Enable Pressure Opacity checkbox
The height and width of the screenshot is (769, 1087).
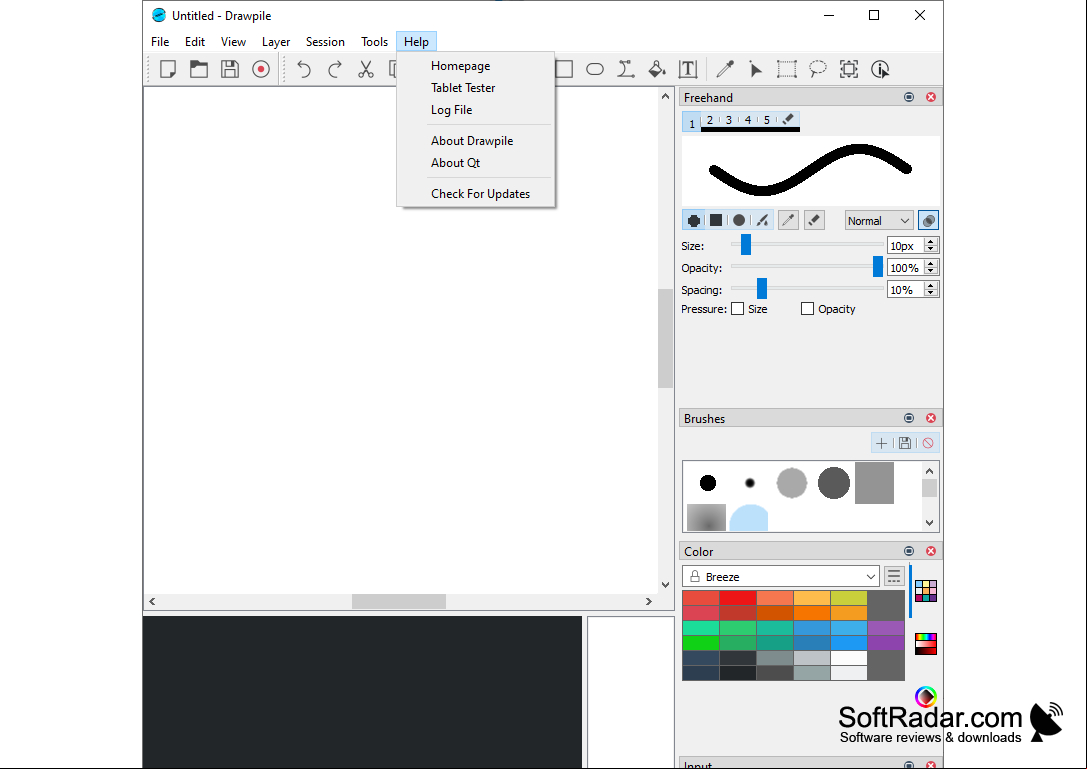click(x=807, y=309)
